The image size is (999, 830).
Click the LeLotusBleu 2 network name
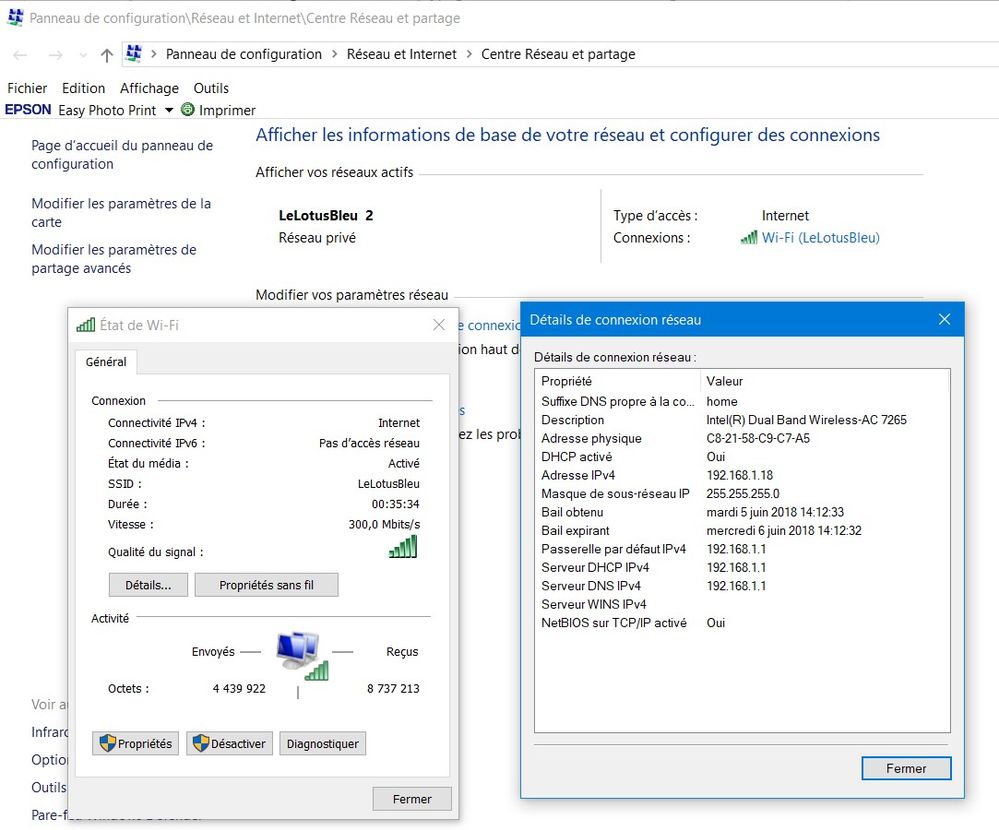coord(326,215)
